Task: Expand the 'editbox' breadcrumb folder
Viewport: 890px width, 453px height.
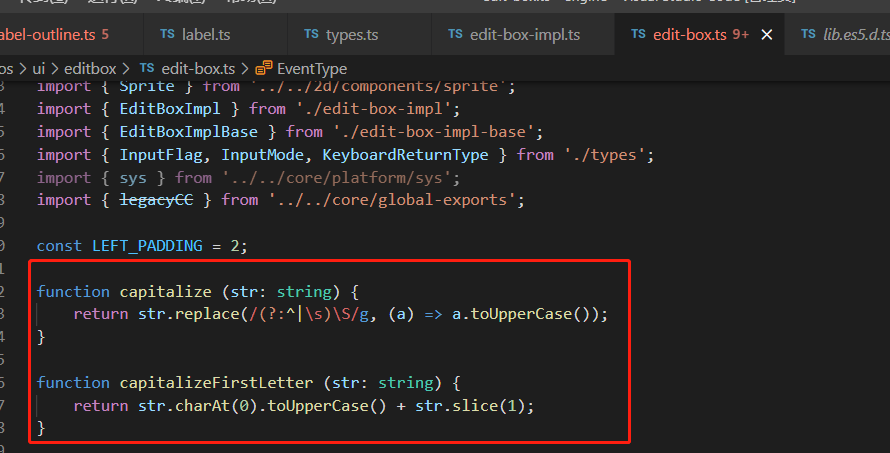Action: pos(90,69)
